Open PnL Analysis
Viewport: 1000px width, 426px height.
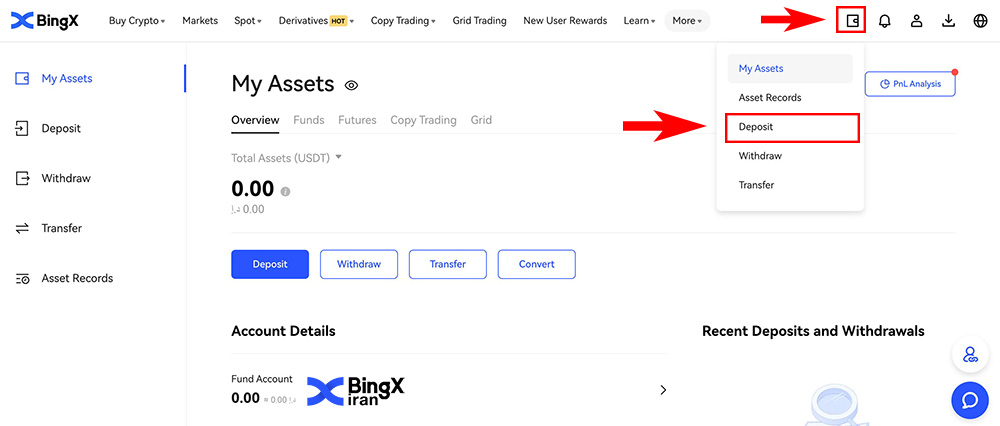coord(910,84)
